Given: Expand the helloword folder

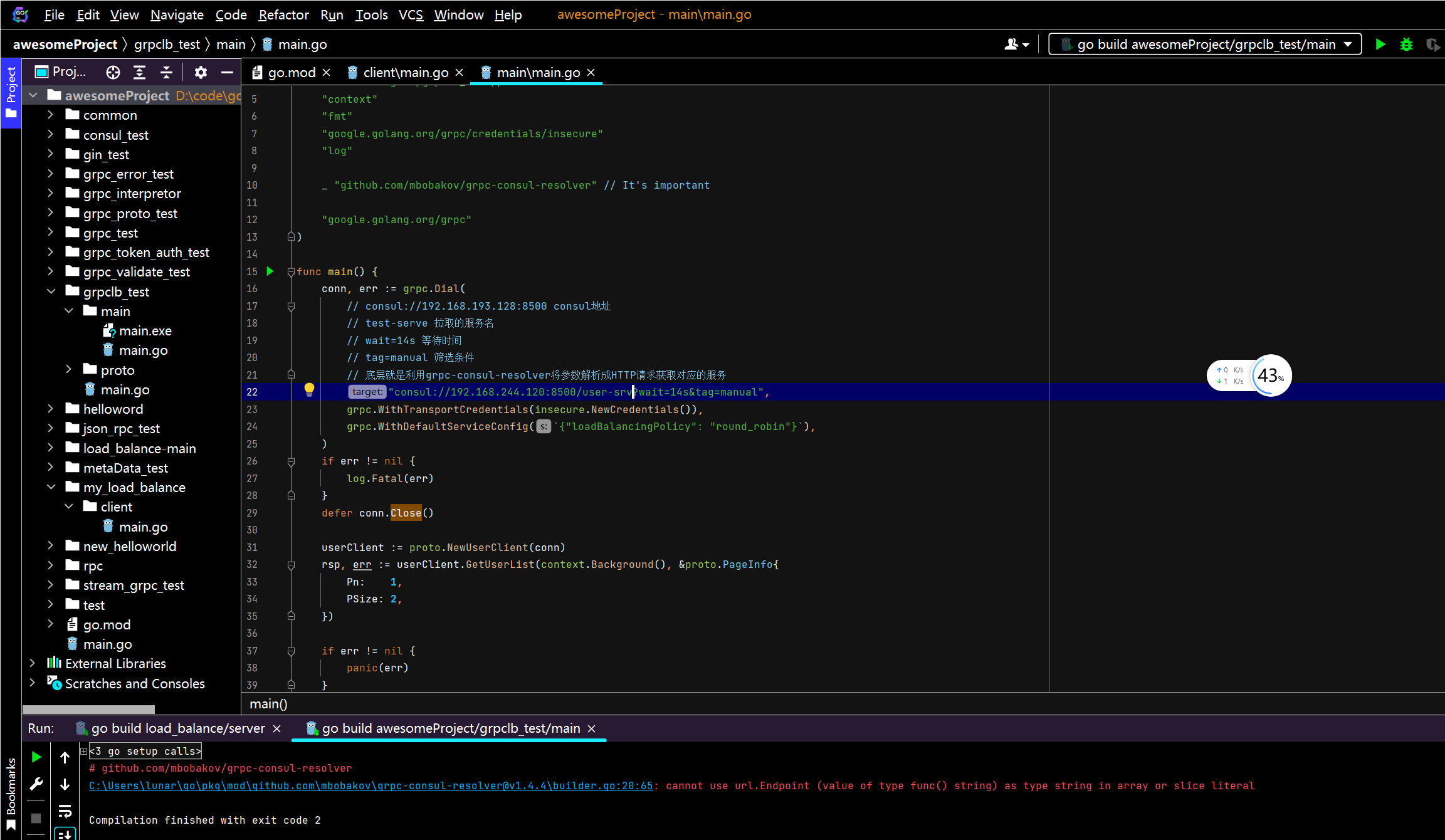Looking at the screenshot, I should (51, 409).
